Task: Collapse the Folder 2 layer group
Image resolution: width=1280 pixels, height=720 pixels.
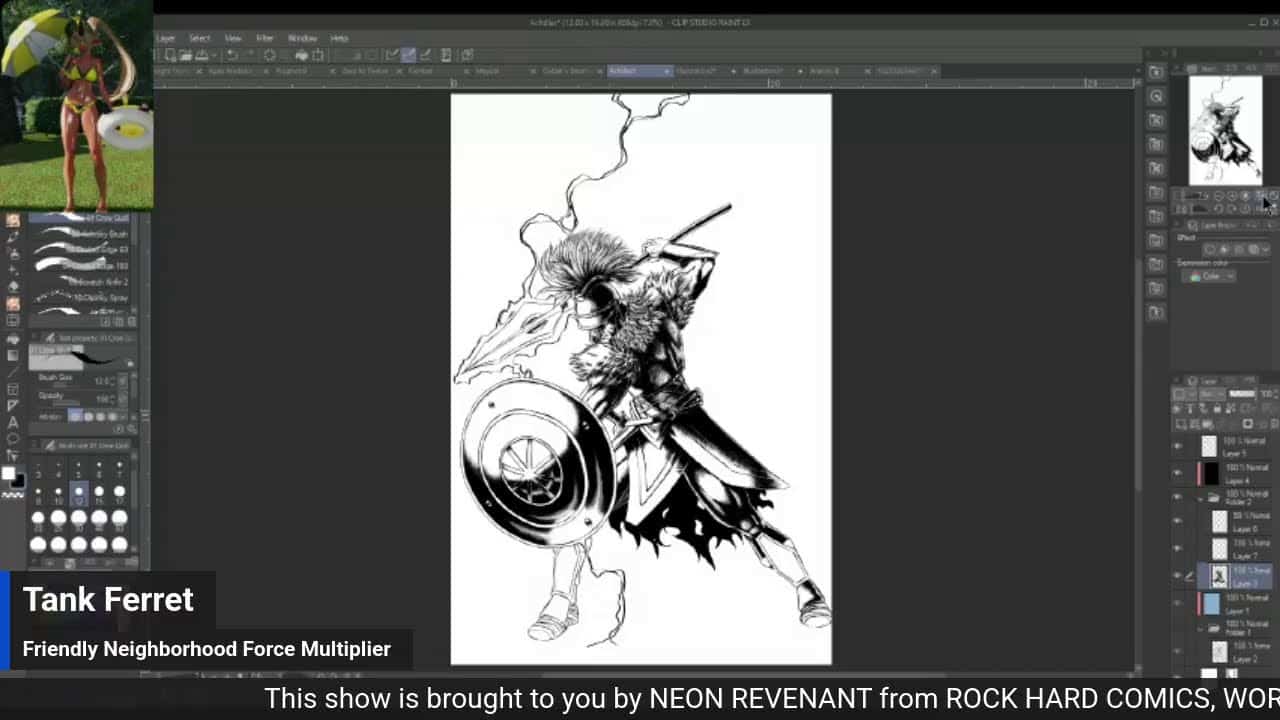Action: pos(1200,497)
